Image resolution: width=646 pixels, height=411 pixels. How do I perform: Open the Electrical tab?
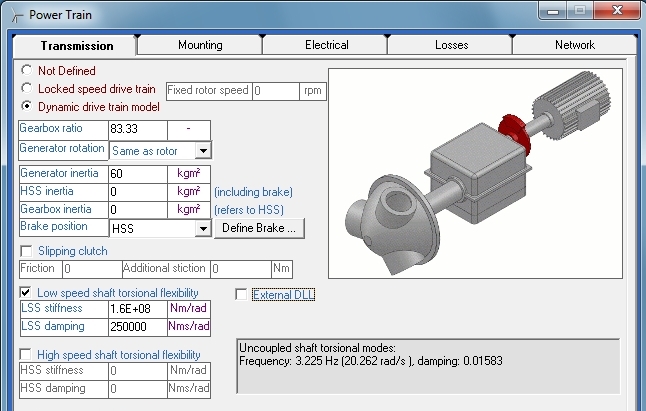326,45
